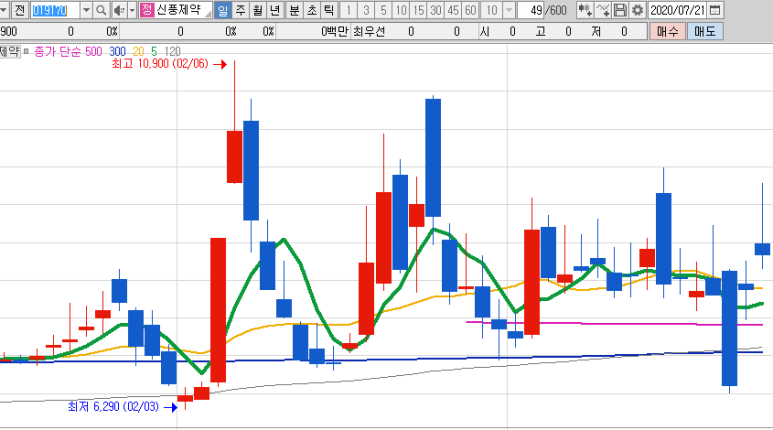
Task: Click the add candlestick chart icon
Action: (585, 10)
